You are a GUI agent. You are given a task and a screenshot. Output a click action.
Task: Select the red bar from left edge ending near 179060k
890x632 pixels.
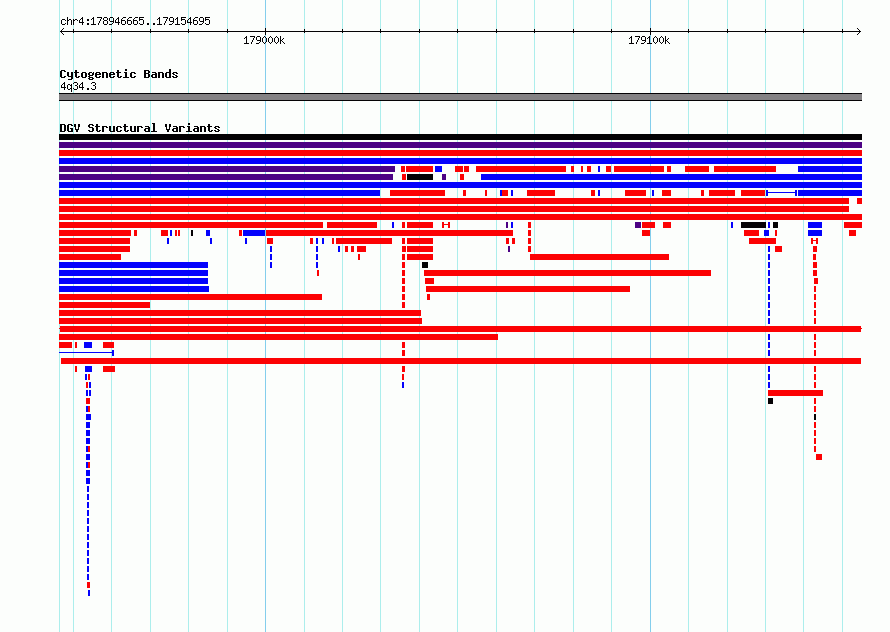[x=278, y=337]
